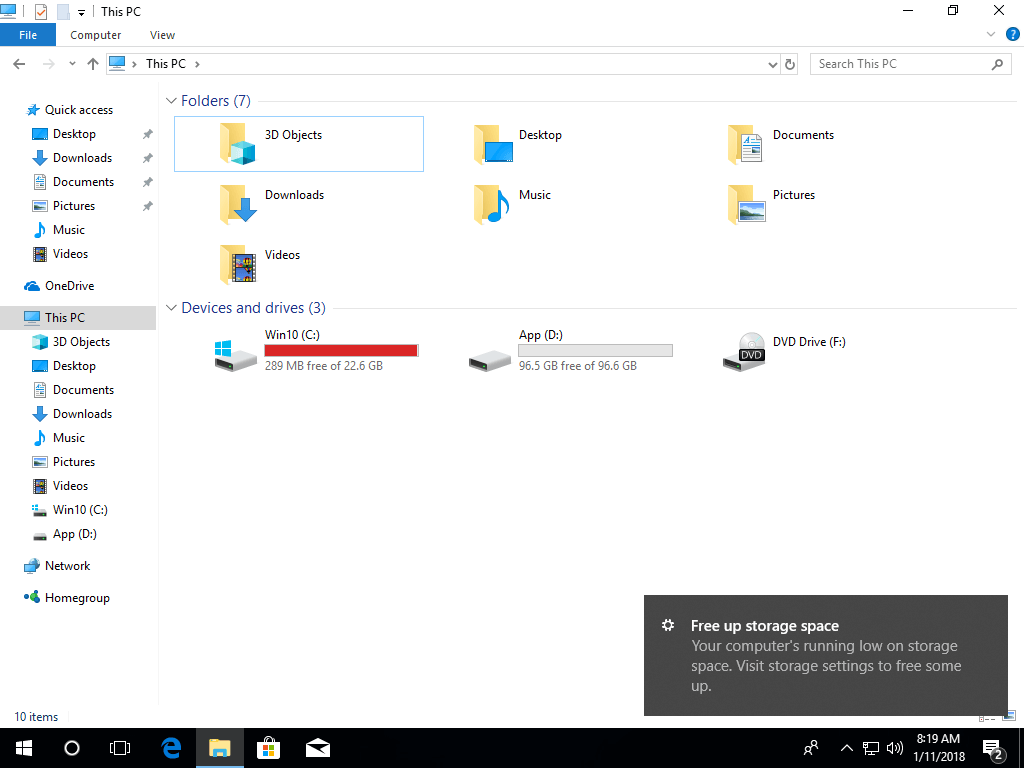Screen dimensions: 1024x768
Task: Click the Free up storage space notification
Action: pos(825,655)
